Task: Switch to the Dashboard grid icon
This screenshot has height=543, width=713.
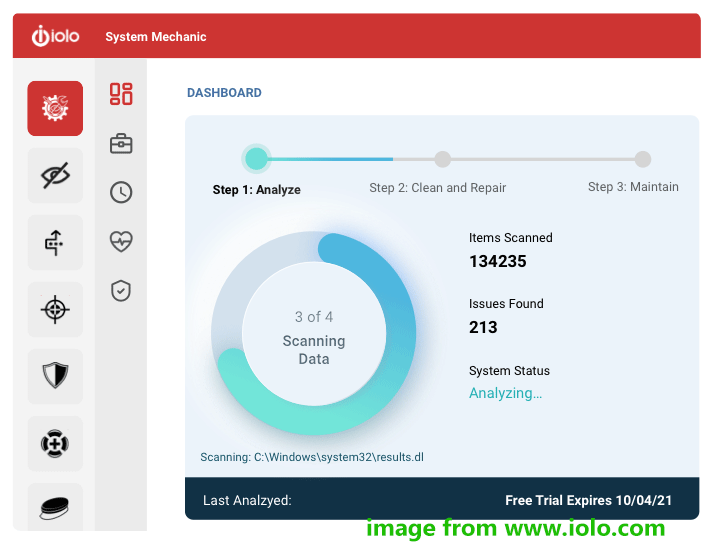Action: (x=121, y=94)
